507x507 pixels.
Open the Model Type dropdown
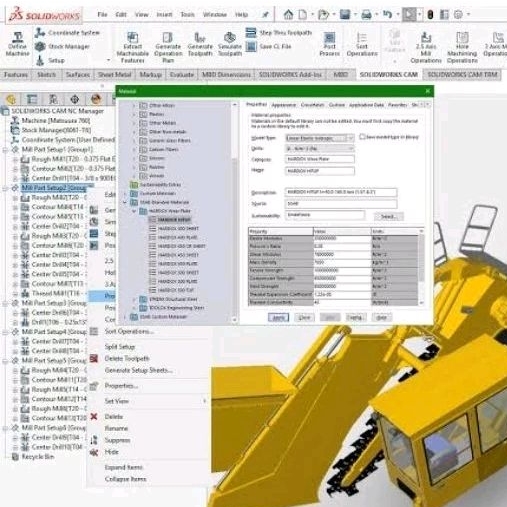click(350, 138)
